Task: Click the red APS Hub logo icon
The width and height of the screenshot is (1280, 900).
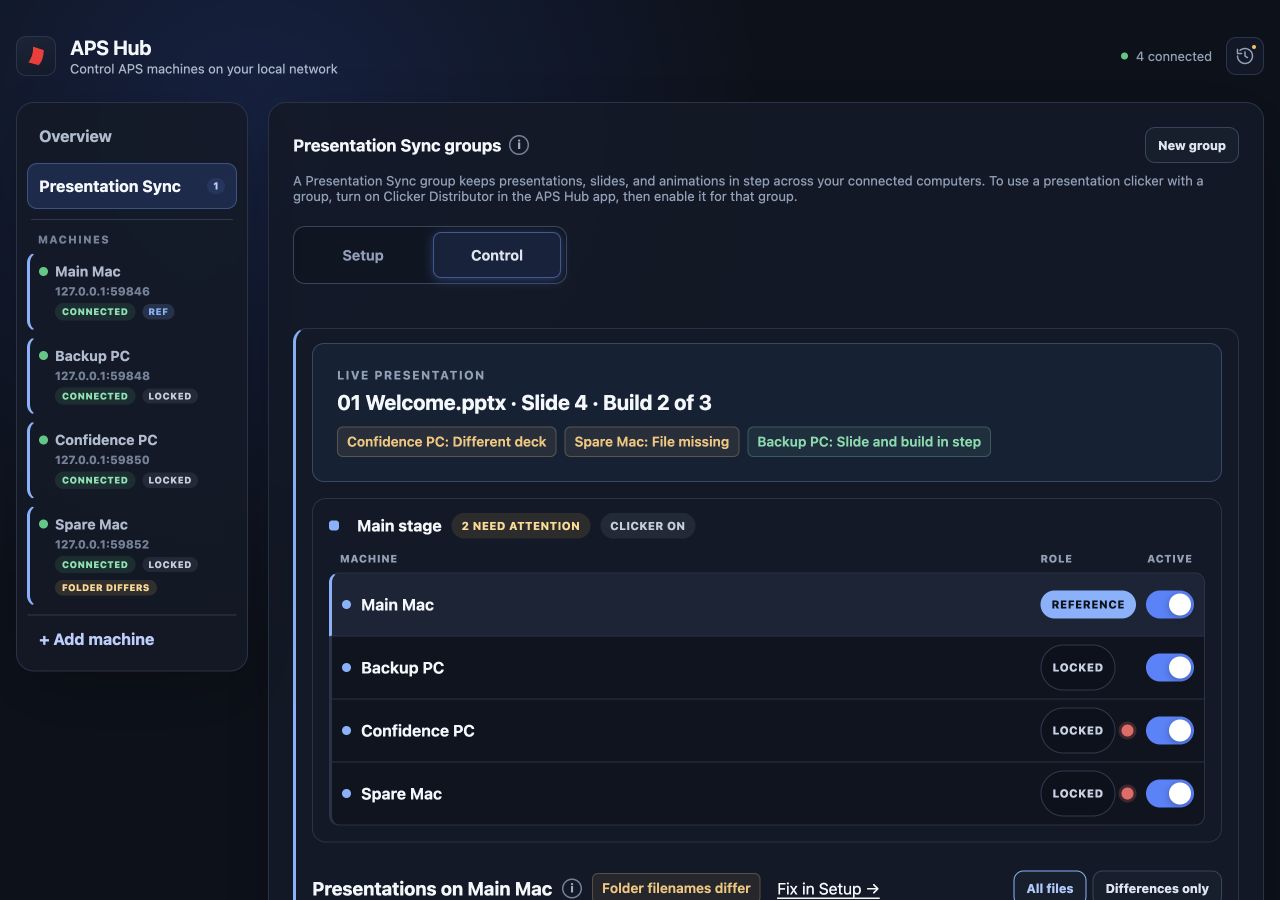Action: [36, 56]
